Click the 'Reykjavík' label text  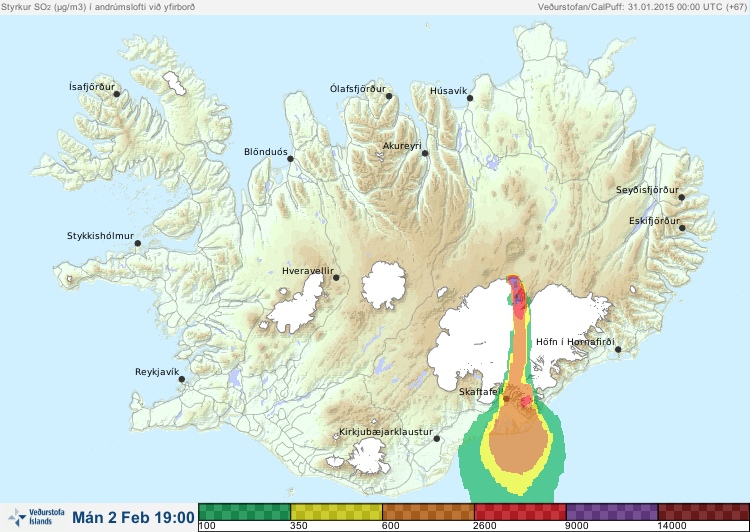(157, 372)
